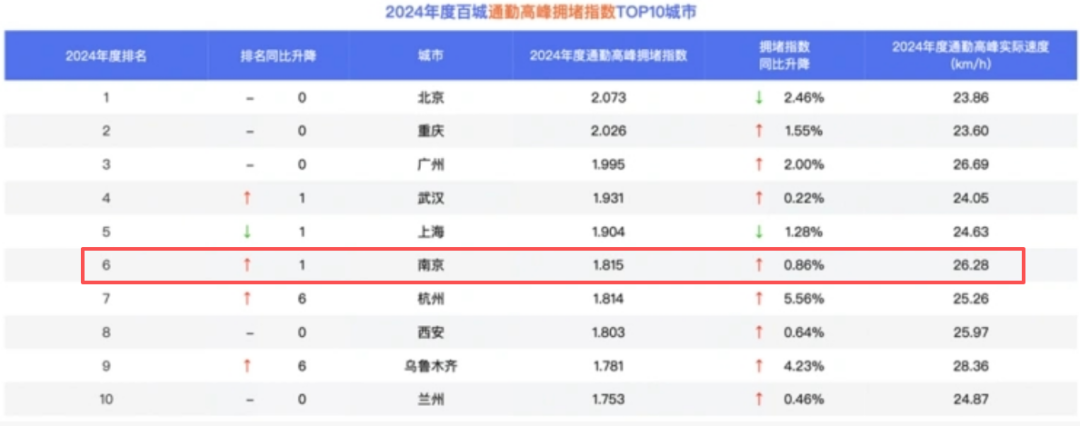
Task: Click Wuhan's red rank-change up arrow
Action: pyautogui.click(x=248, y=198)
